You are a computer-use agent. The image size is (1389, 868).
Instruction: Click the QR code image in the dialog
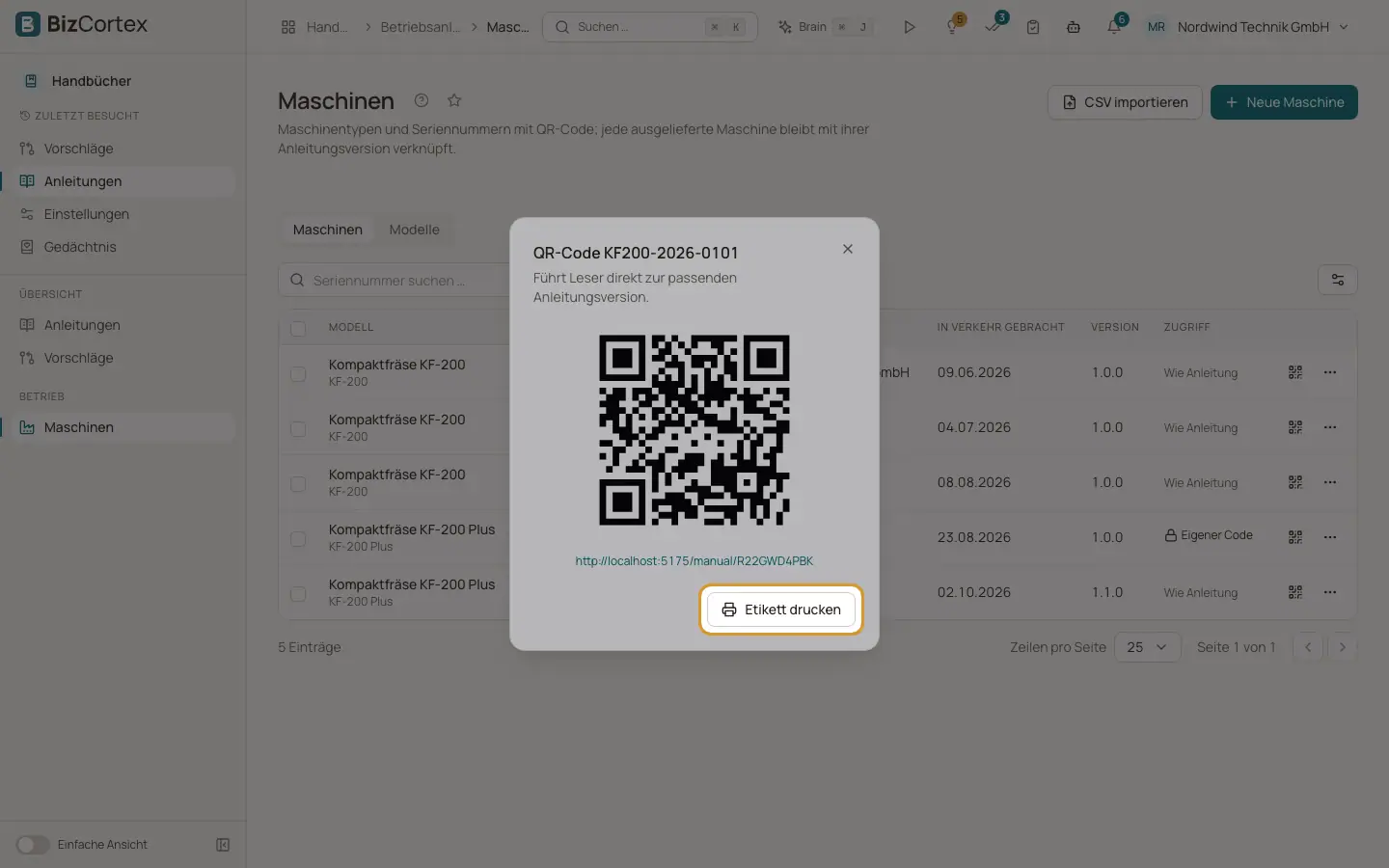[694, 430]
